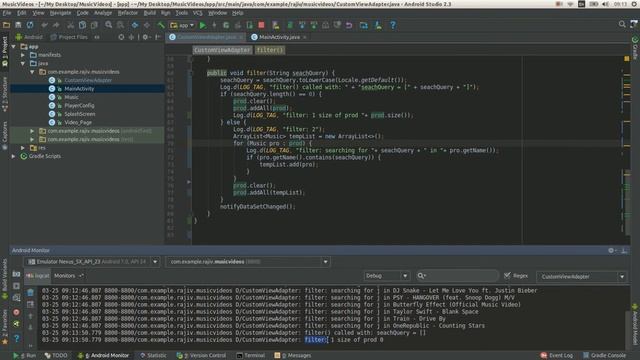The width and height of the screenshot is (640, 360).
Task: Click the screenshot capture icon in monitor
Action: point(16,274)
